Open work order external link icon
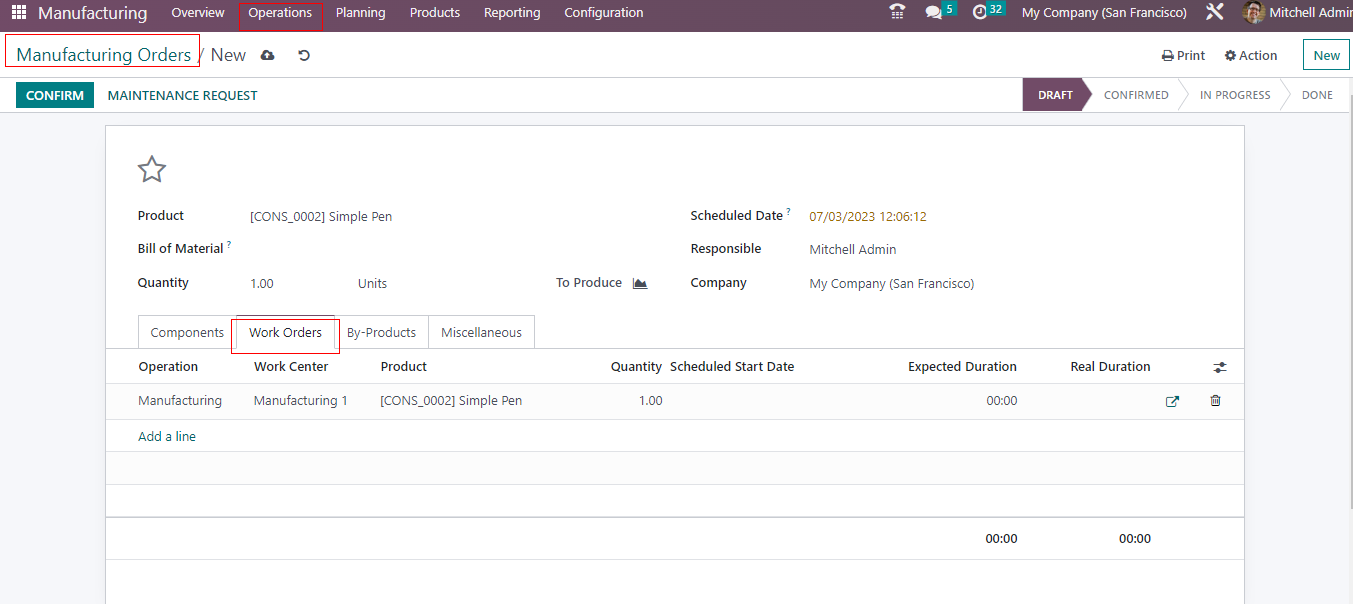1353x604 pixels. pos(1172,401)
